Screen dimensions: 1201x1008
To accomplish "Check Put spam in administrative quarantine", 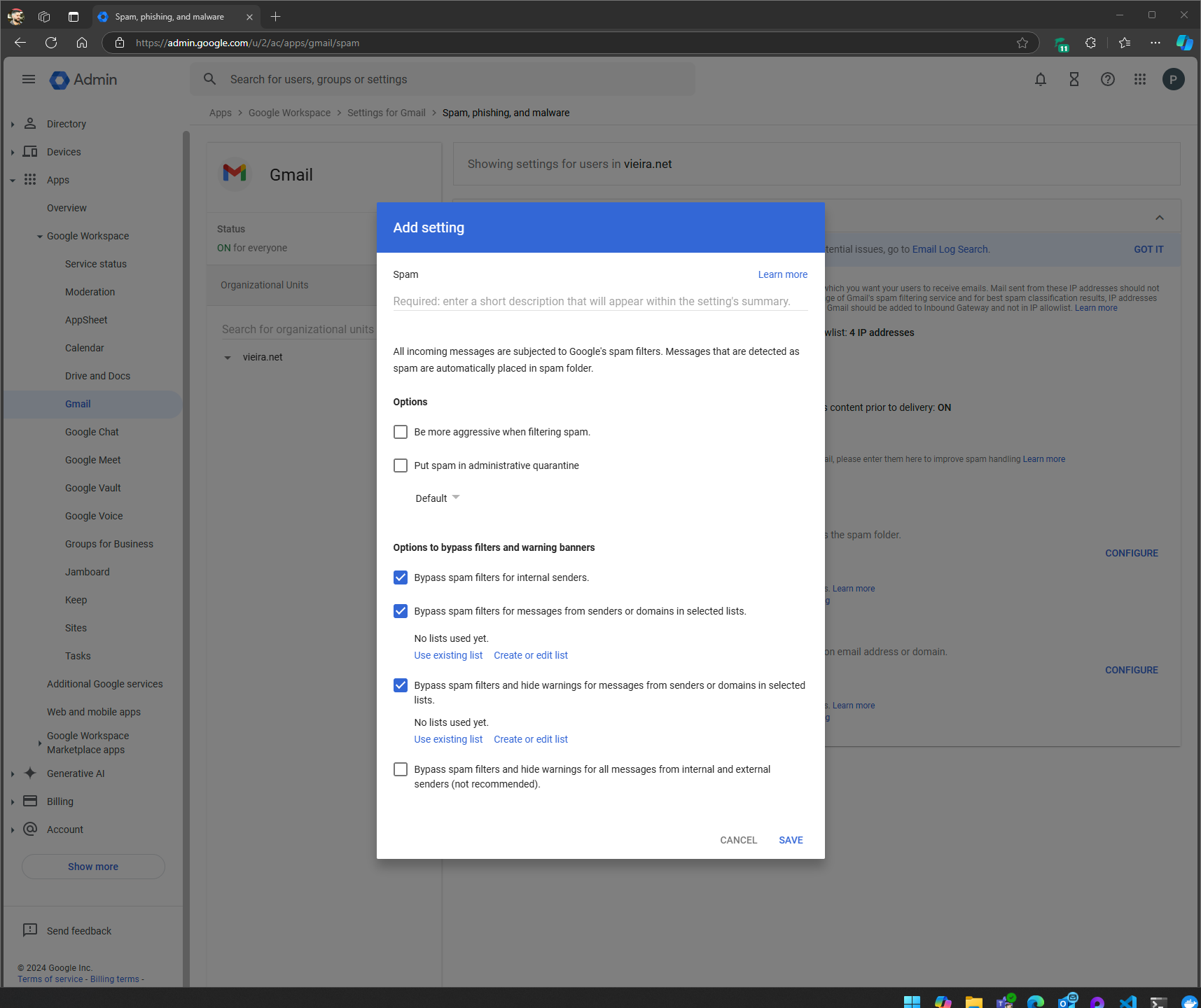I will point(401,465).
